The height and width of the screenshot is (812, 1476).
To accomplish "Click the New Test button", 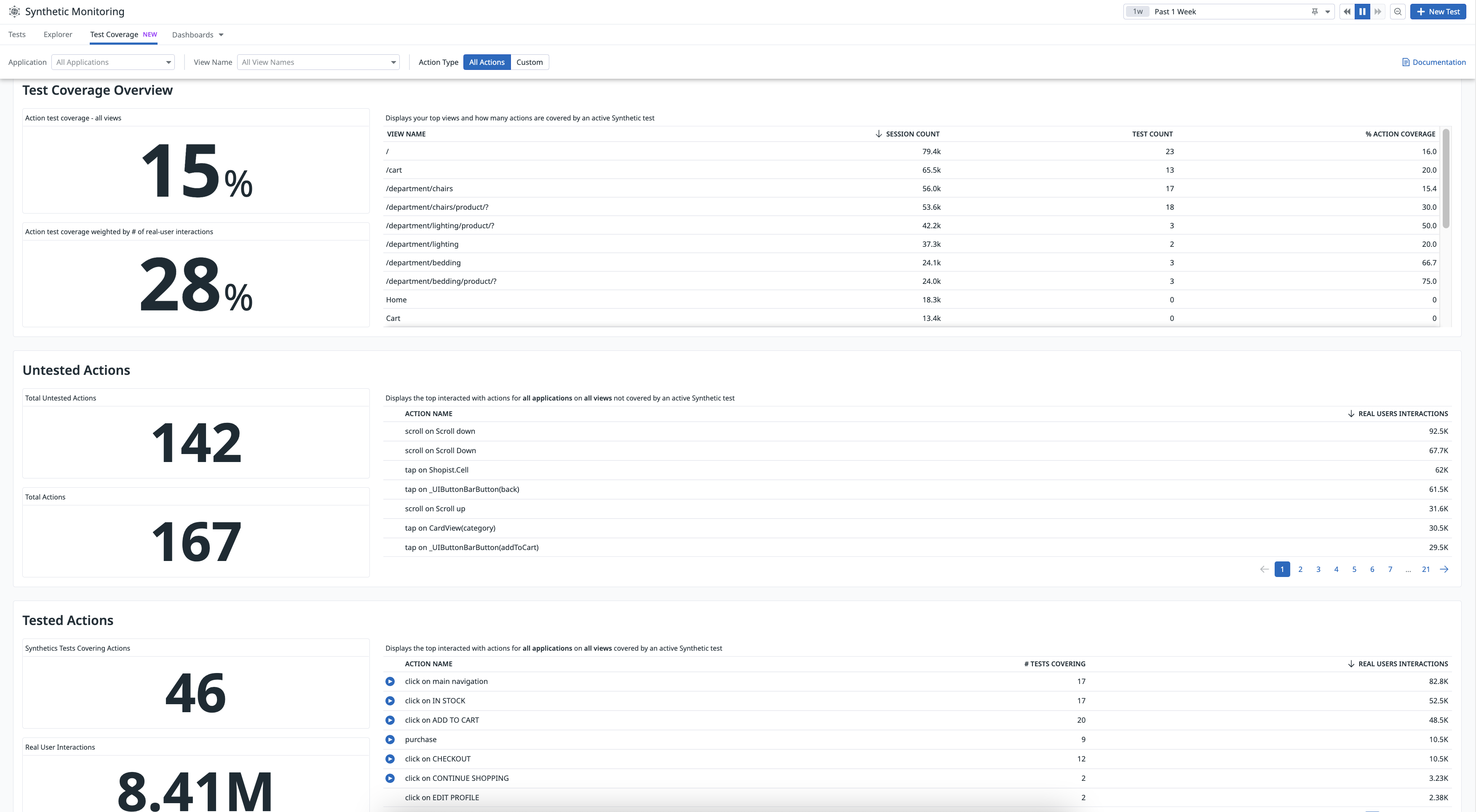I will click(x=1438, y=11).
